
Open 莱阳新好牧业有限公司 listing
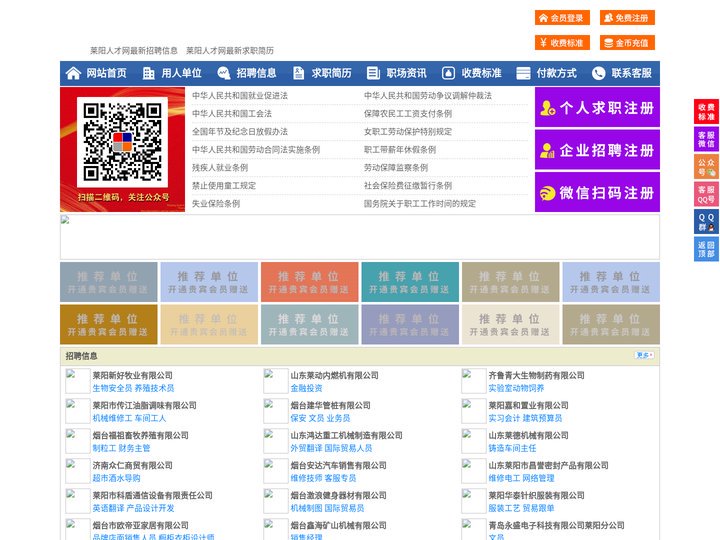click(132, 375)
